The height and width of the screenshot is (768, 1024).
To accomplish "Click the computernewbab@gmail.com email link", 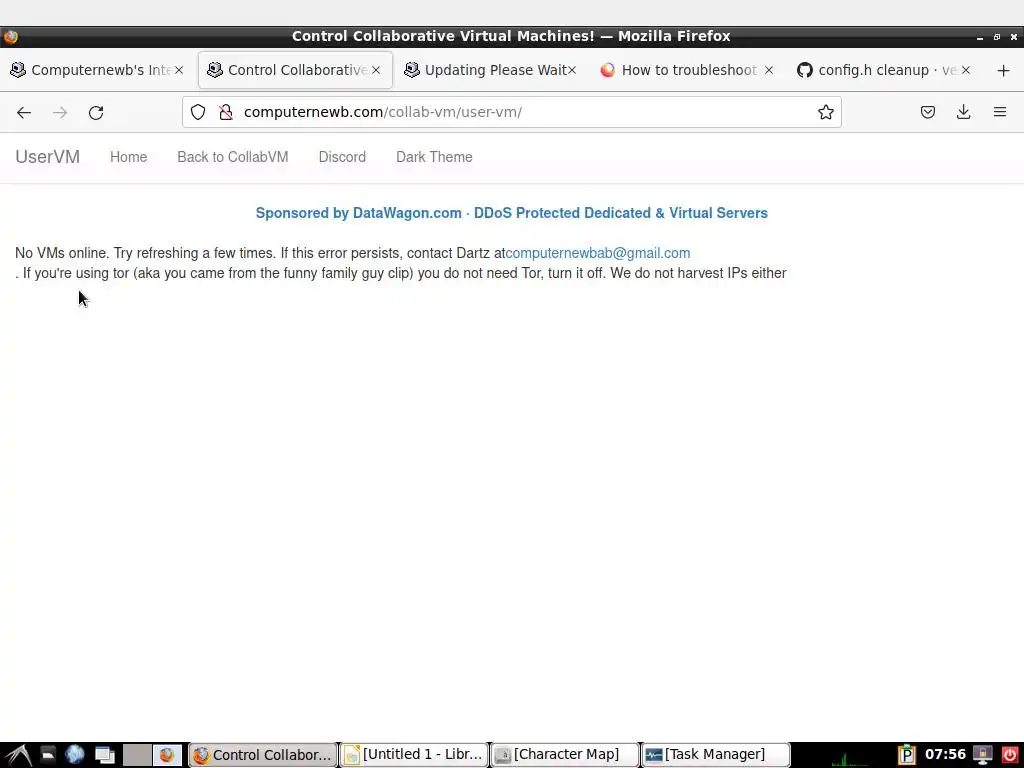I will [x=598, y=253].
